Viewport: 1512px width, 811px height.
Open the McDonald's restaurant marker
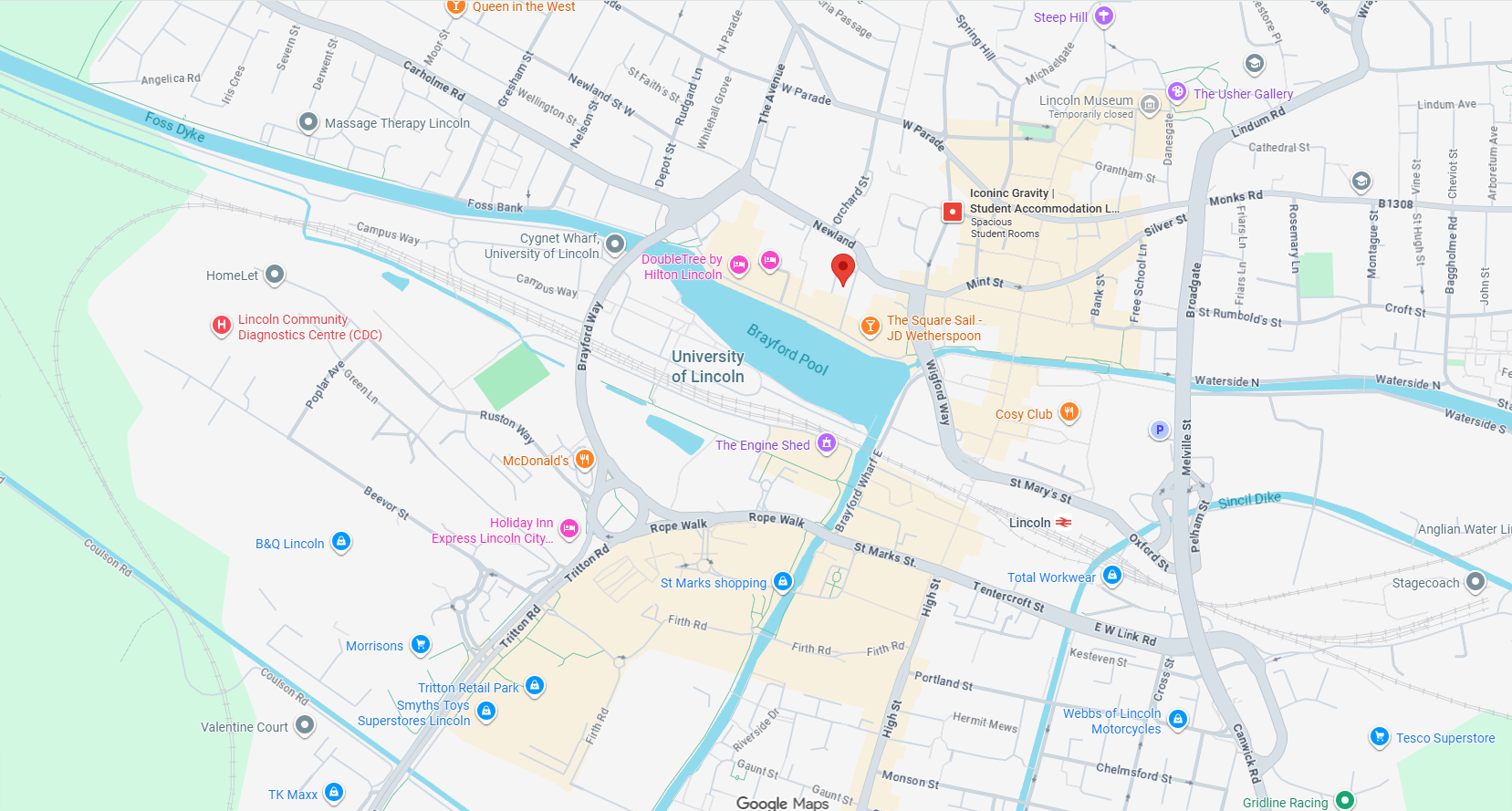coord(585,459)
